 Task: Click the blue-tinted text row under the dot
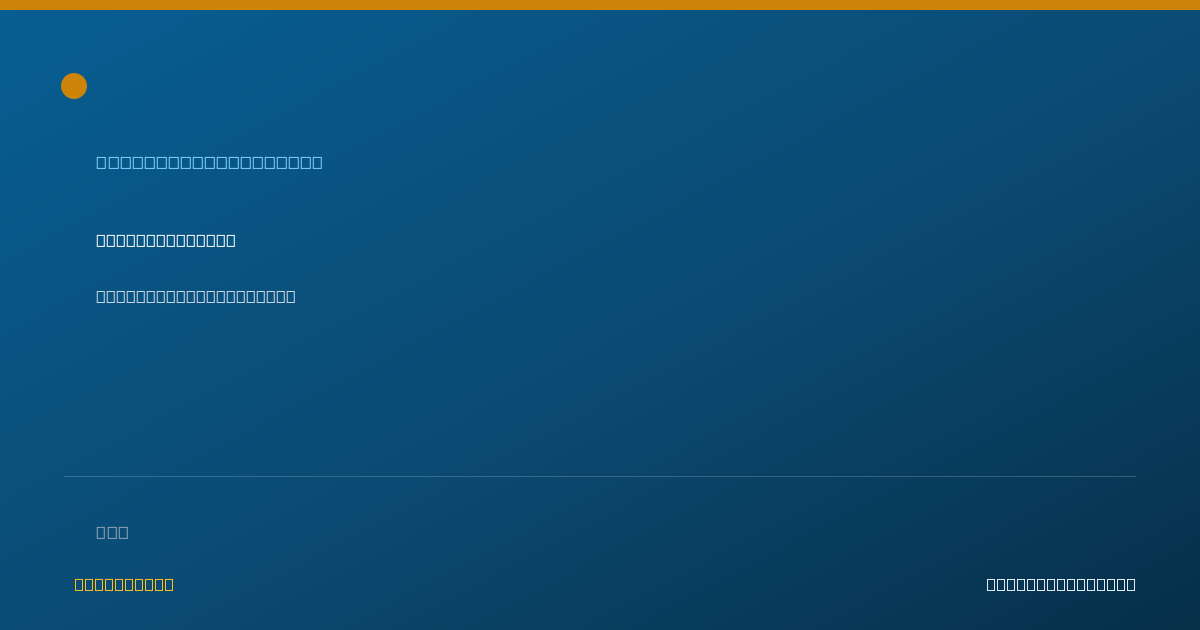click(209, 162)
